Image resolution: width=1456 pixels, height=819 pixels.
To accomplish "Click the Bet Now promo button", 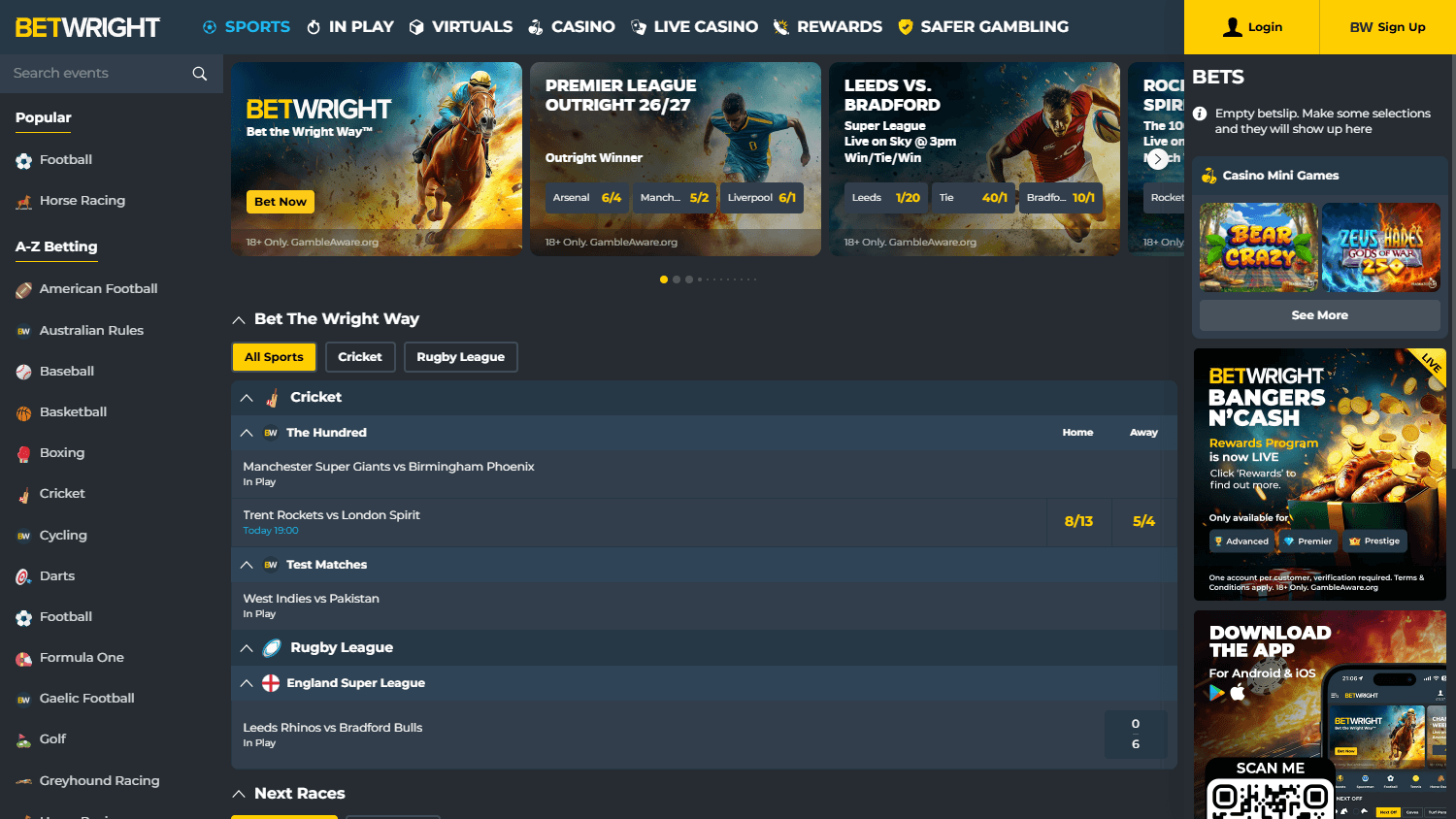I will [x=281, y=202].
